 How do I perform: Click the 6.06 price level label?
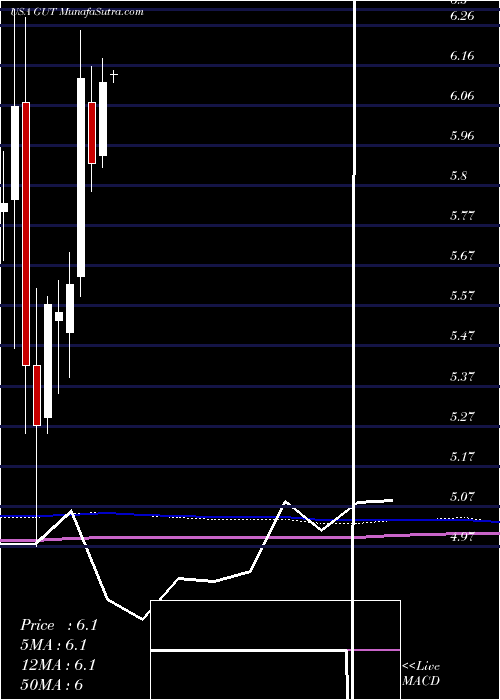[x=463, y=96]
